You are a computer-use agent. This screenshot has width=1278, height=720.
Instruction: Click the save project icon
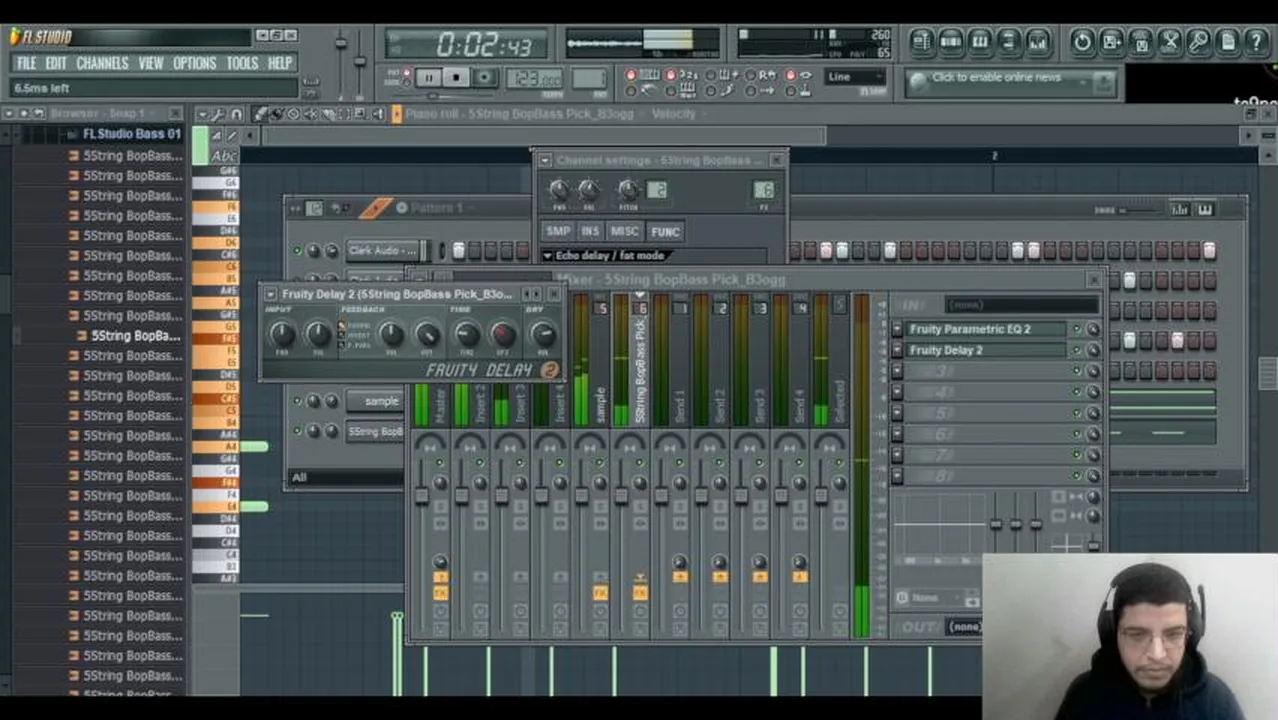tap(1112, 42)
